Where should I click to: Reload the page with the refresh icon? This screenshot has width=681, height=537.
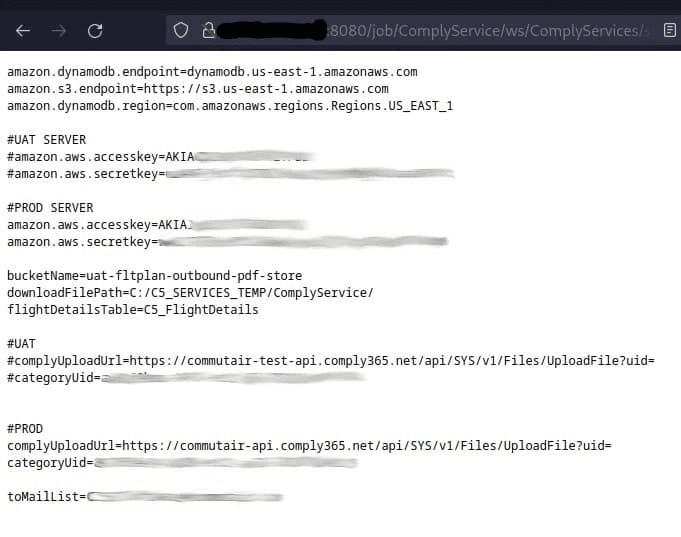(x=95, y=31)
